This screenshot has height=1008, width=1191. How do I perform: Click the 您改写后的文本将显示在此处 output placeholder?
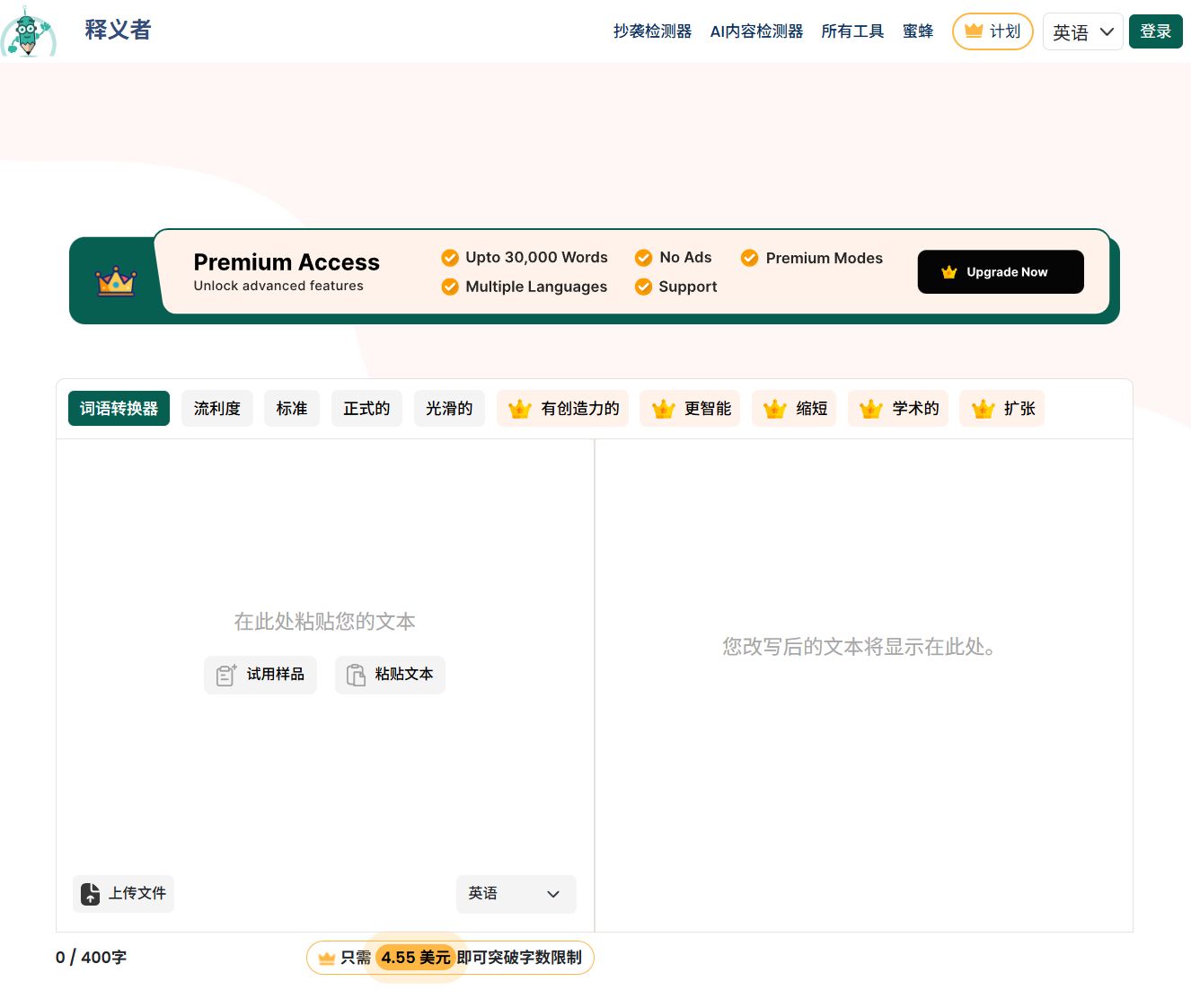pos(859,647)
